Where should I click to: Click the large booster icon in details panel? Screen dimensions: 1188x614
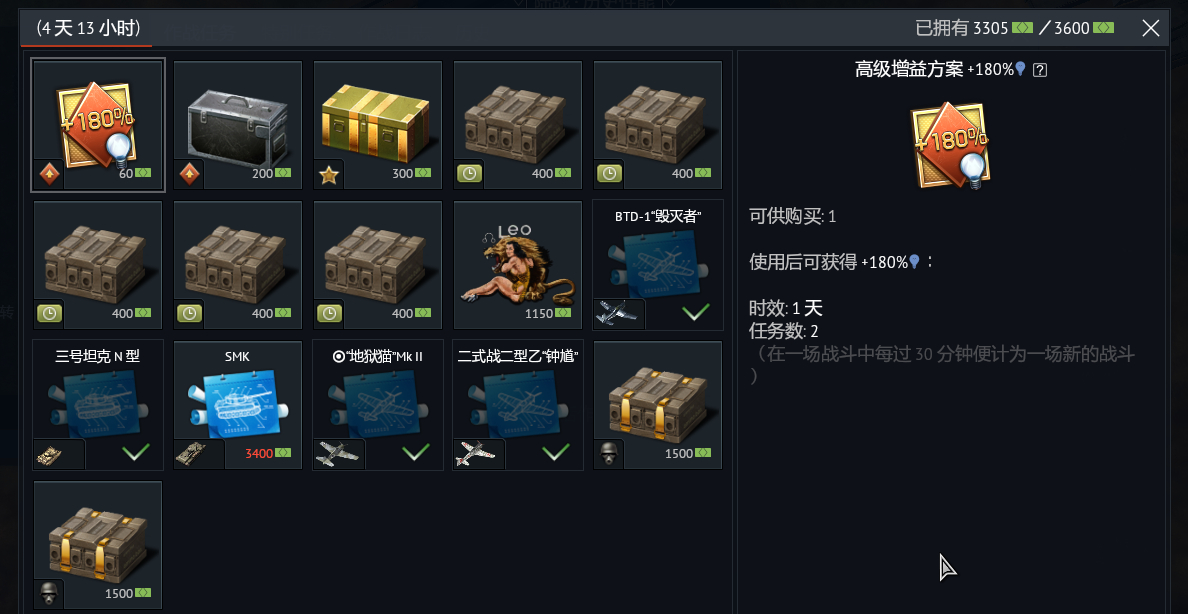tap(952, 146)
